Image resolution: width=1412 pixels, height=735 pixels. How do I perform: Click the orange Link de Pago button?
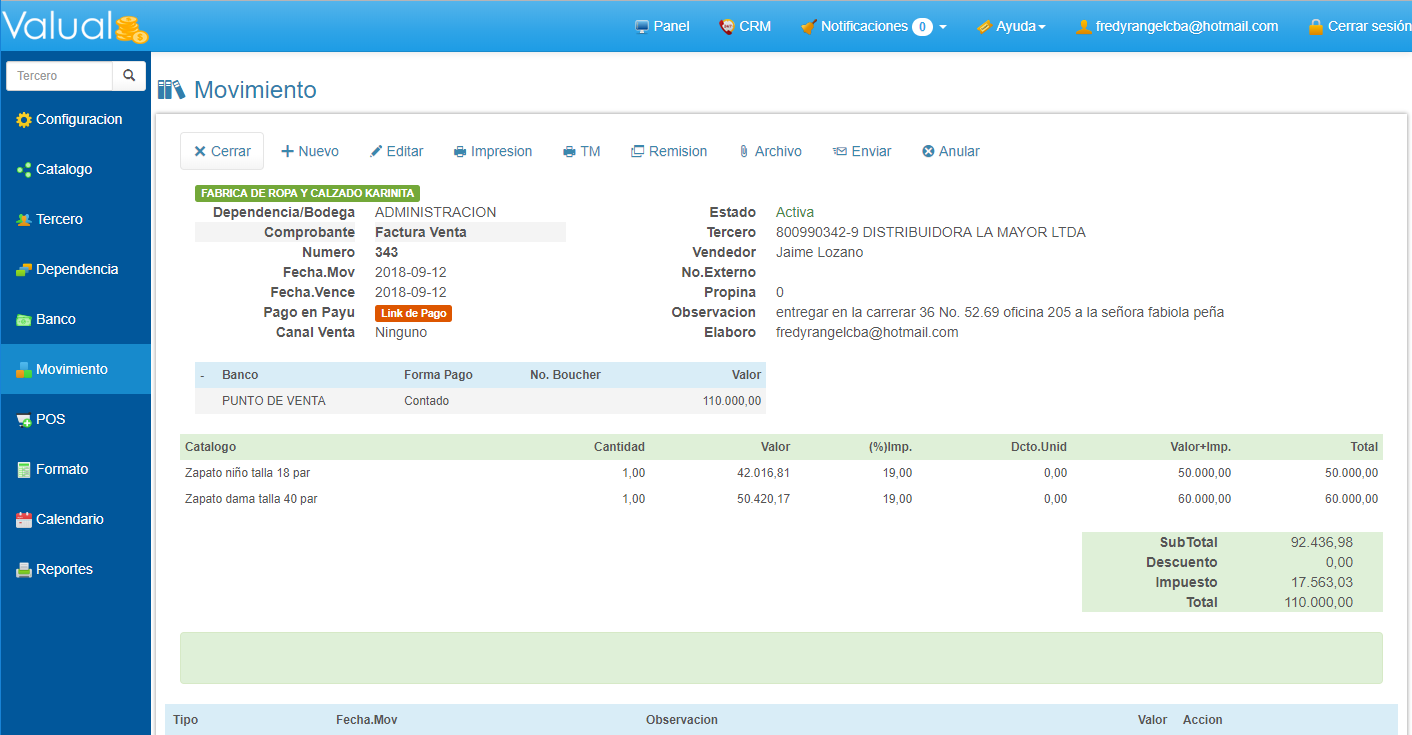pyautogui.click(x=413, y=313)
